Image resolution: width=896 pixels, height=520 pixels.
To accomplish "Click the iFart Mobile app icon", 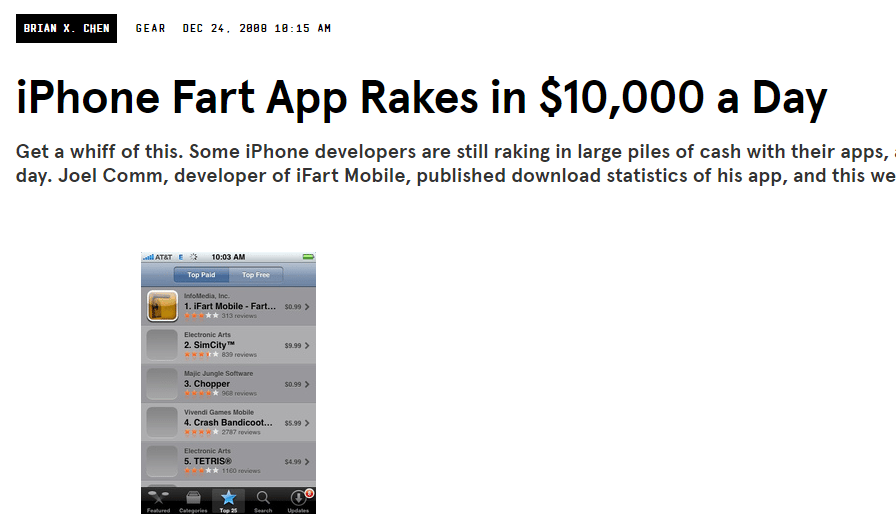I will (162, 306).
